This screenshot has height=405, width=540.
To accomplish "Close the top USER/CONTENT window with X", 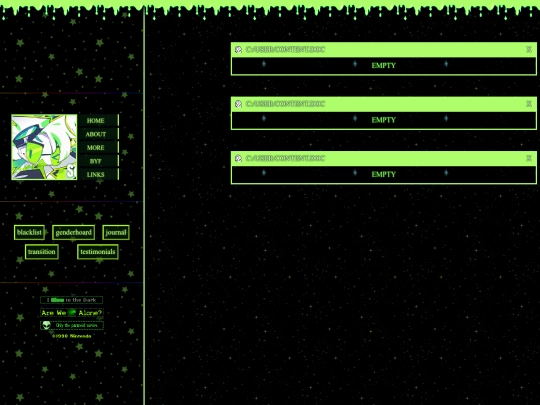I will click(529, 50).
